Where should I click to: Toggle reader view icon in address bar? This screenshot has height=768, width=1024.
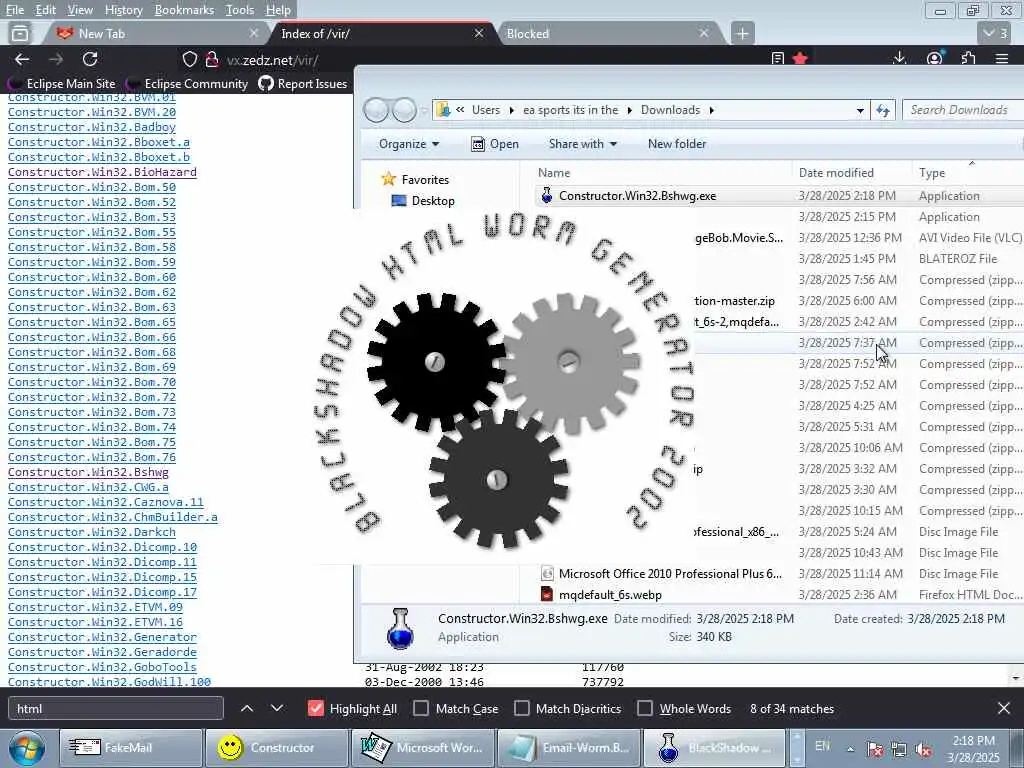[777, 58]
